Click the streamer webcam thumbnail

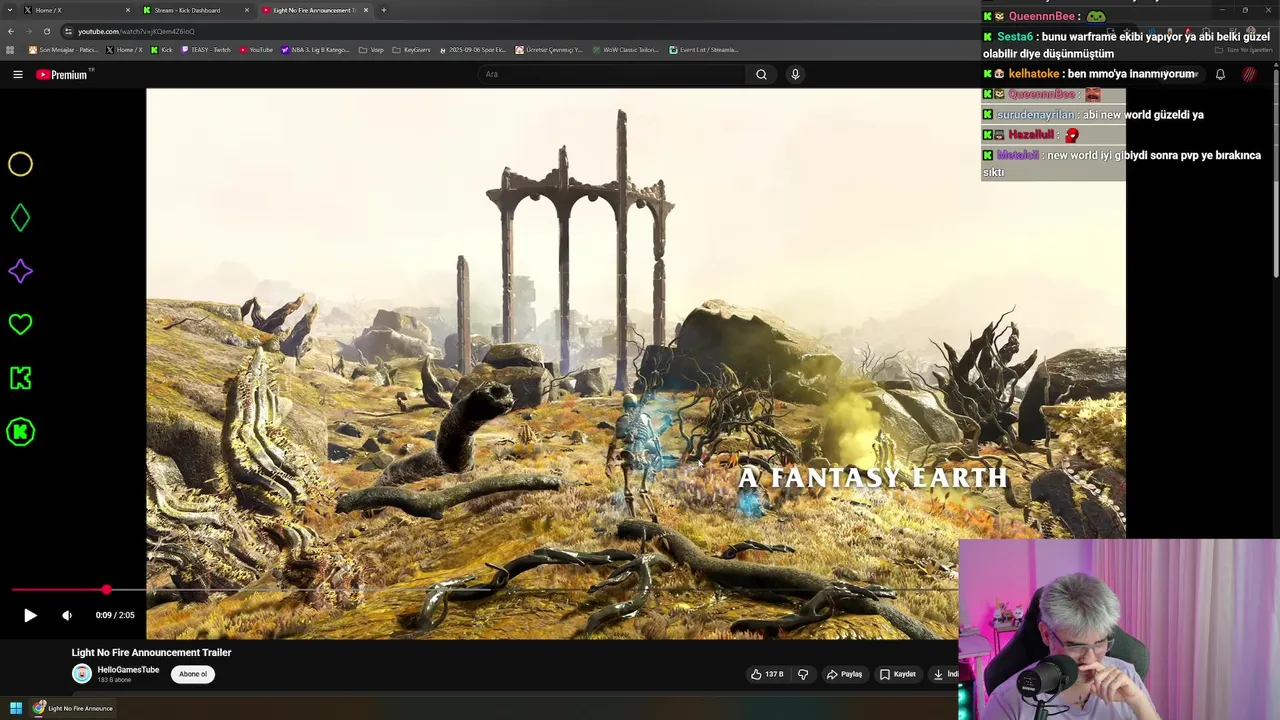[x=1119, y=630]
